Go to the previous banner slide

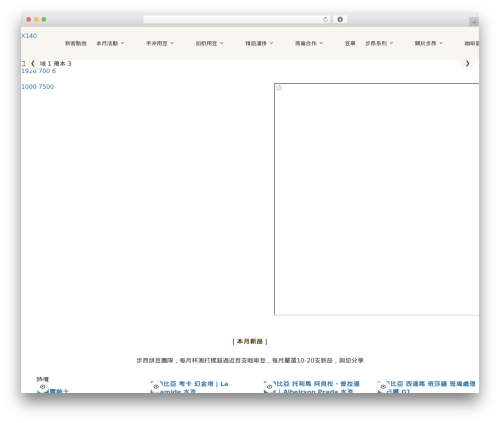[x=33, y=63]
